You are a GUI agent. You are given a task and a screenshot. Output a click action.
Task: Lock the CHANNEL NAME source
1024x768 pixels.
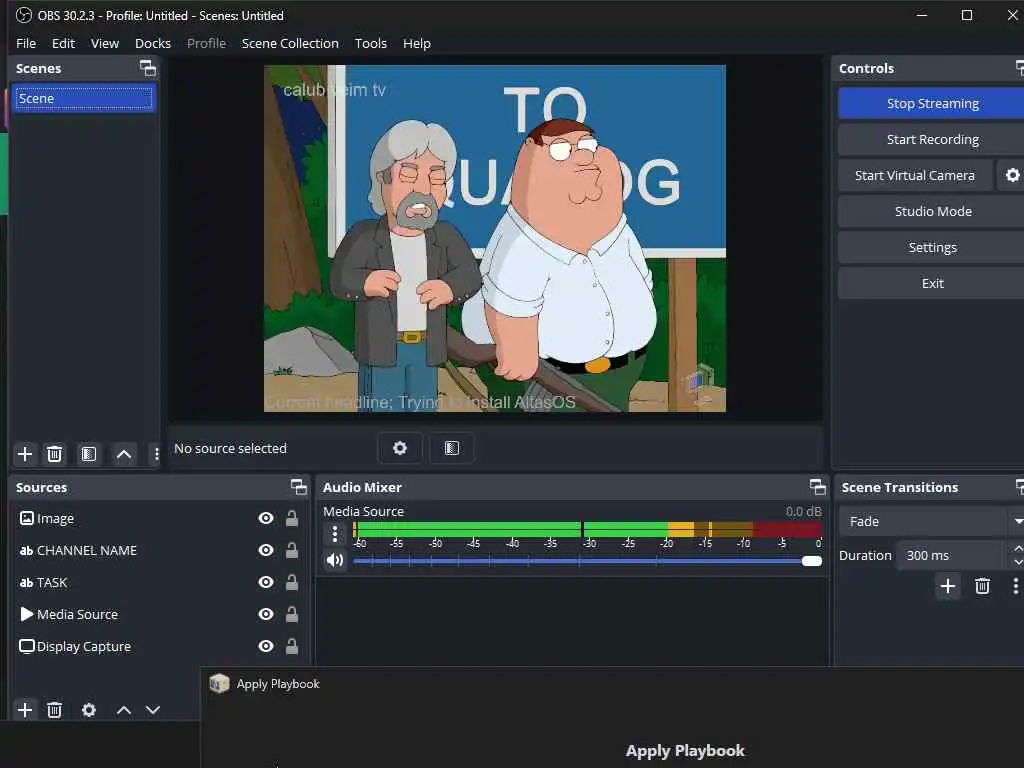pyautogui.click(x=292, y=551)
